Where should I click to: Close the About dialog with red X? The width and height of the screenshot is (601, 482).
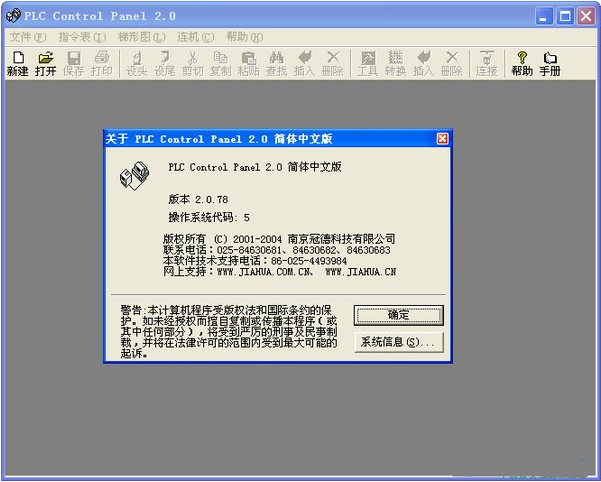pos(442,138)
